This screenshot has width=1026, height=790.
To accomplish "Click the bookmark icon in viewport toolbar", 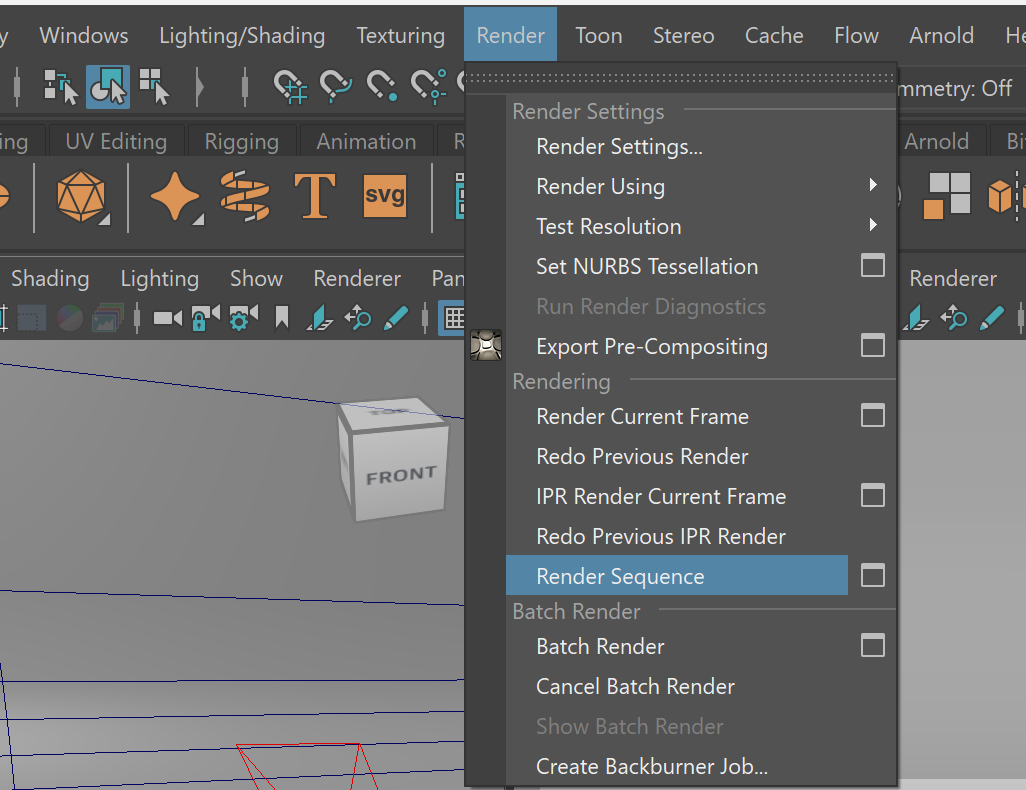I will click(282, 319).
